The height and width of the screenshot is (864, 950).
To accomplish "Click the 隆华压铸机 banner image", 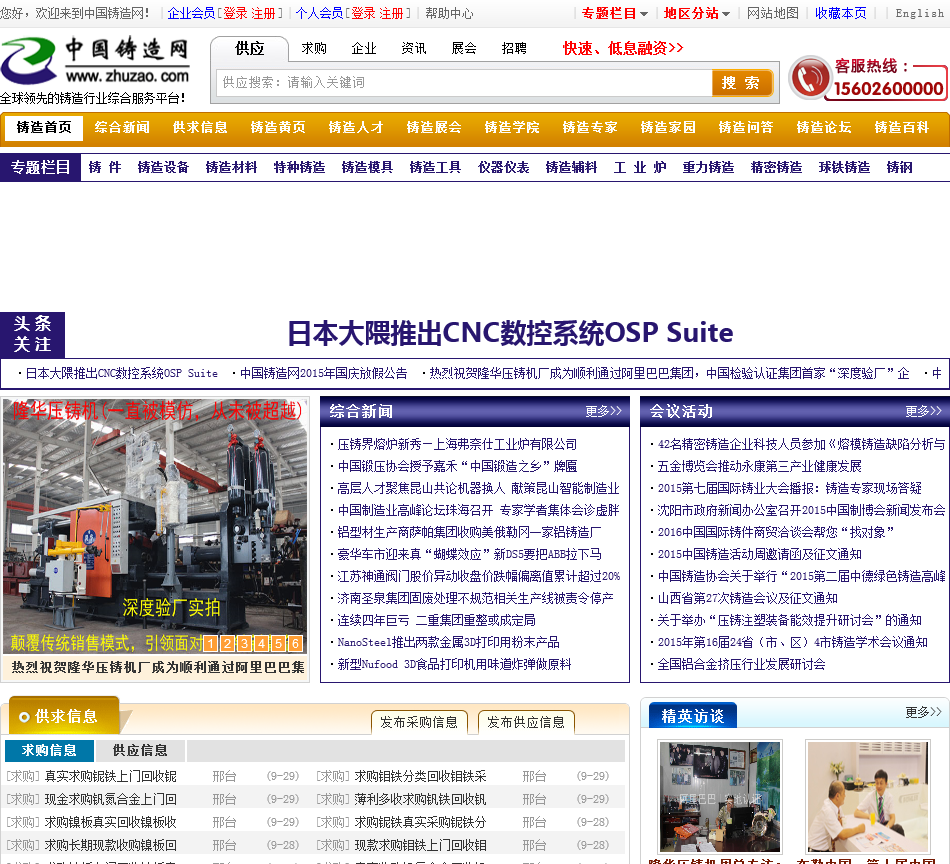I will click(155, 526).
